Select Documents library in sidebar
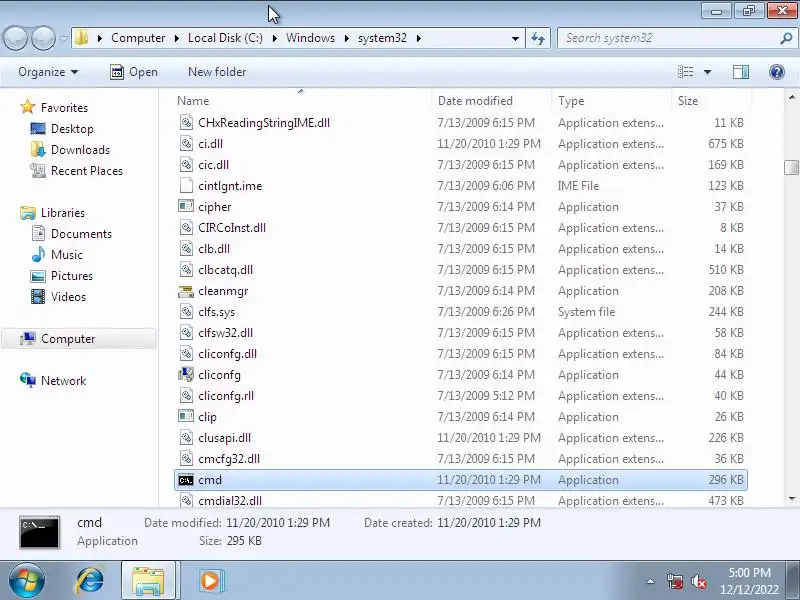 (x=81, y=234)
